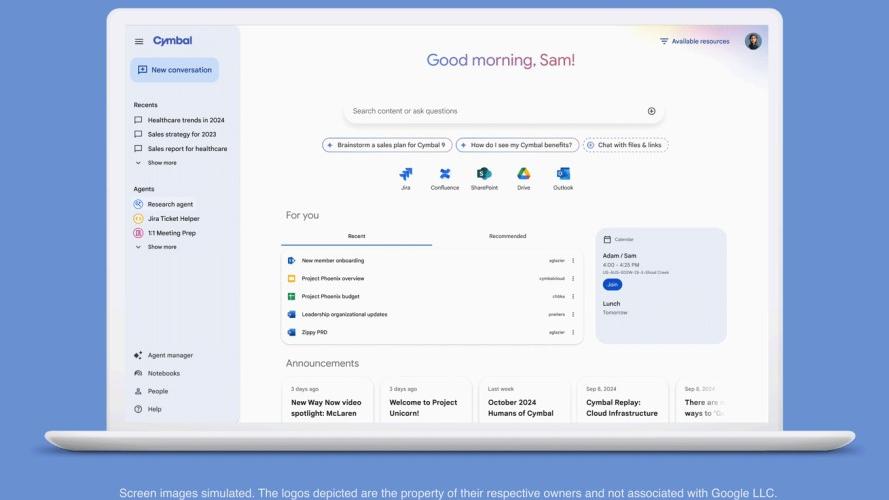Open October 2024 Humans of Cymbal announcement
The image size is (889, 500).
[x=524, y=401]
